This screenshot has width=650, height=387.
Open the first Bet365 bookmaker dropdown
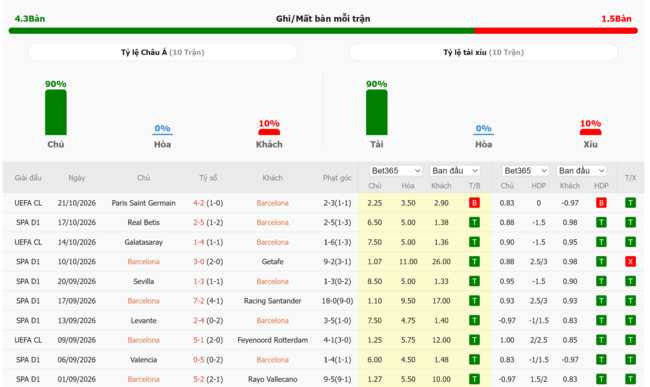395,171
